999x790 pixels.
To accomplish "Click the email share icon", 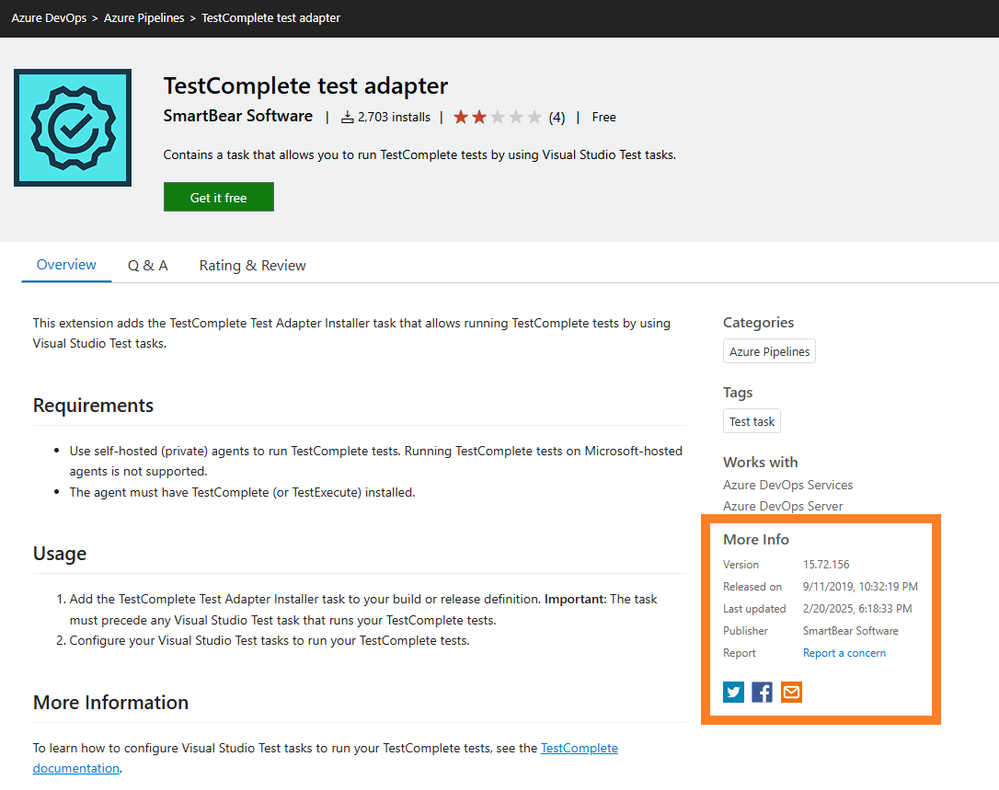I will tap(791, 692).
